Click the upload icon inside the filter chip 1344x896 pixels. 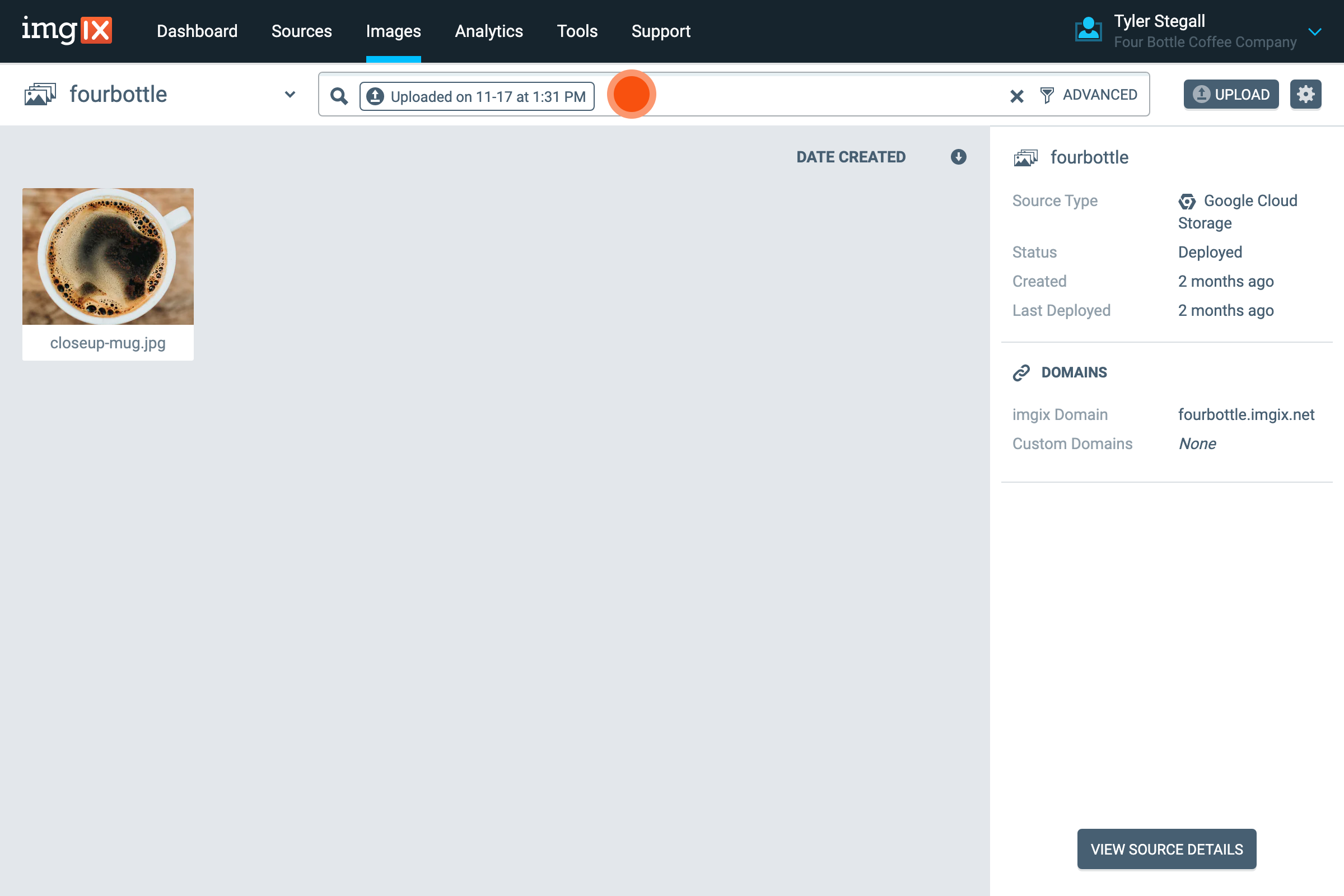tap(376, 96)
